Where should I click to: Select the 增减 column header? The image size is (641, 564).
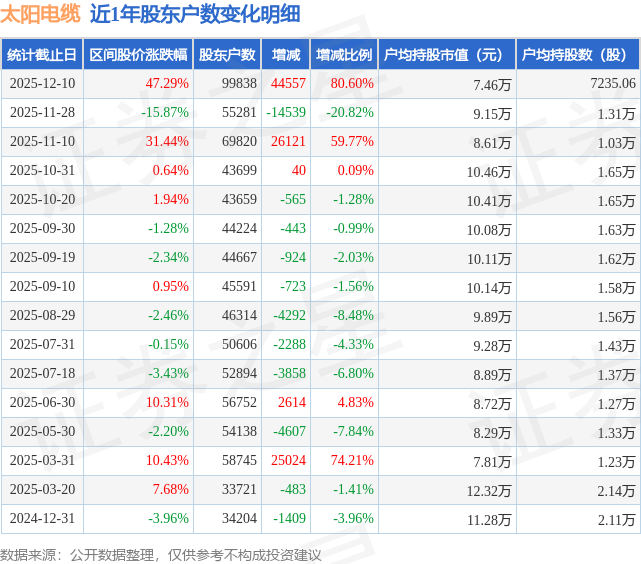coord(286,56)
